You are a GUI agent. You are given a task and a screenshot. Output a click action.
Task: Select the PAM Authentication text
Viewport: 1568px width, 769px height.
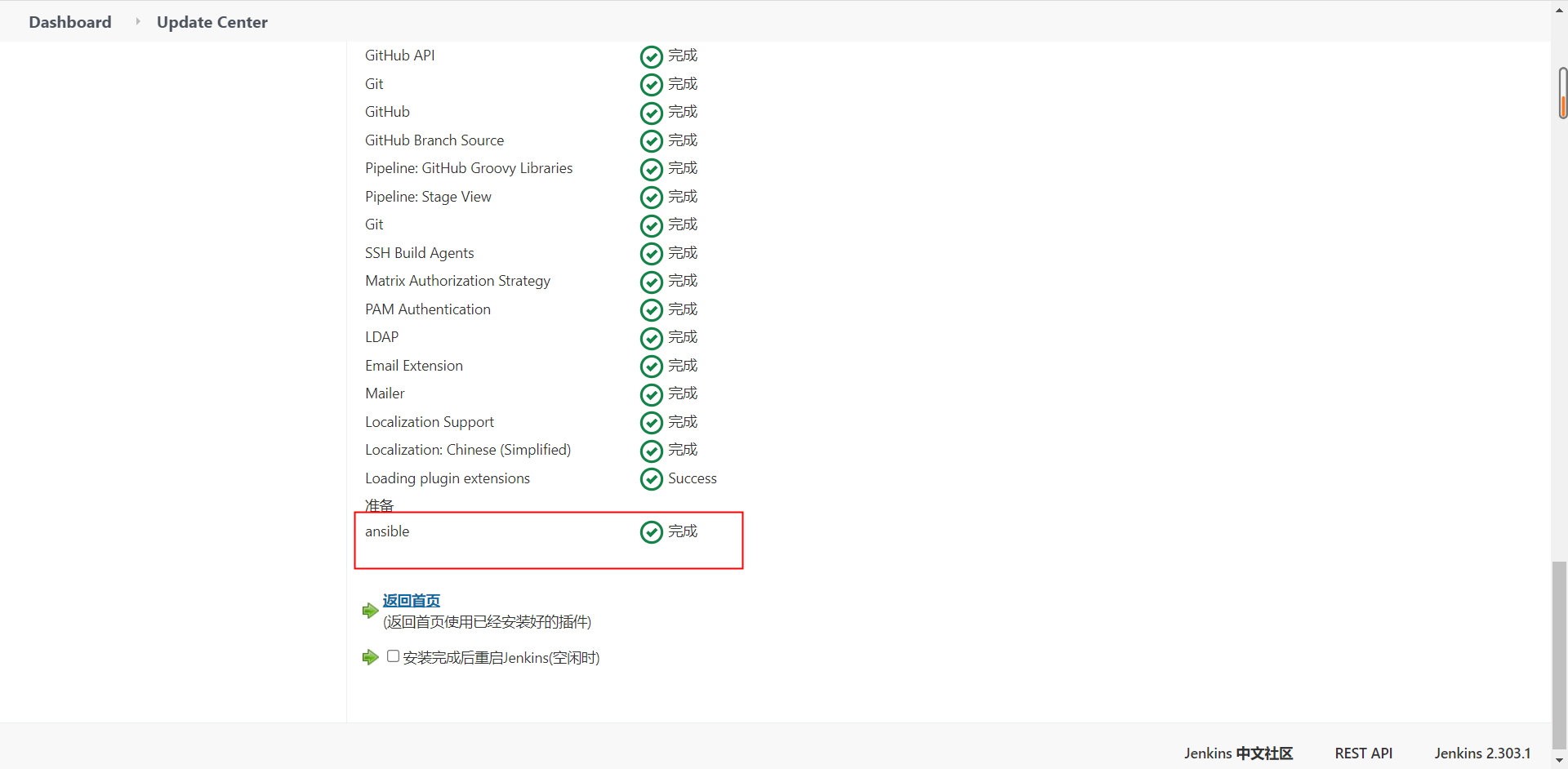(x=428, y=309)
